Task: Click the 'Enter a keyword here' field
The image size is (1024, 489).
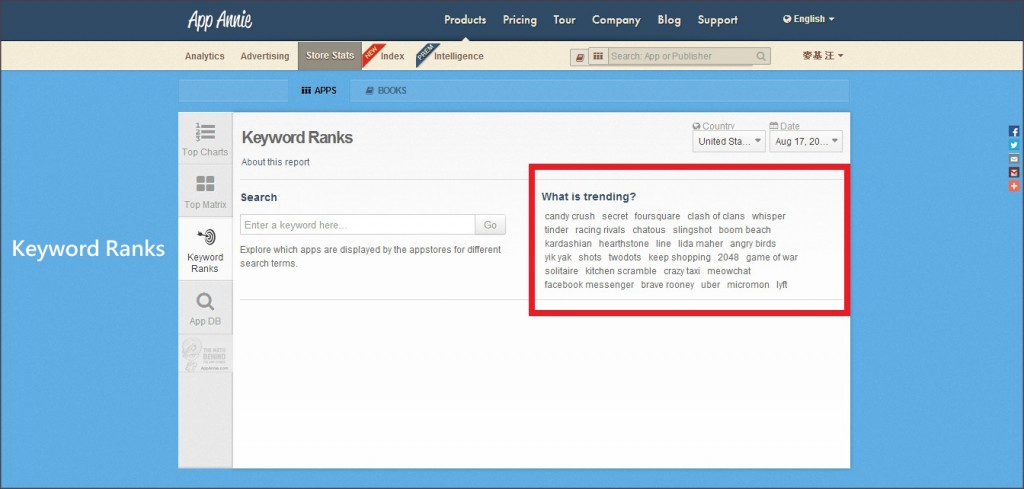Action: click(357, 225)
